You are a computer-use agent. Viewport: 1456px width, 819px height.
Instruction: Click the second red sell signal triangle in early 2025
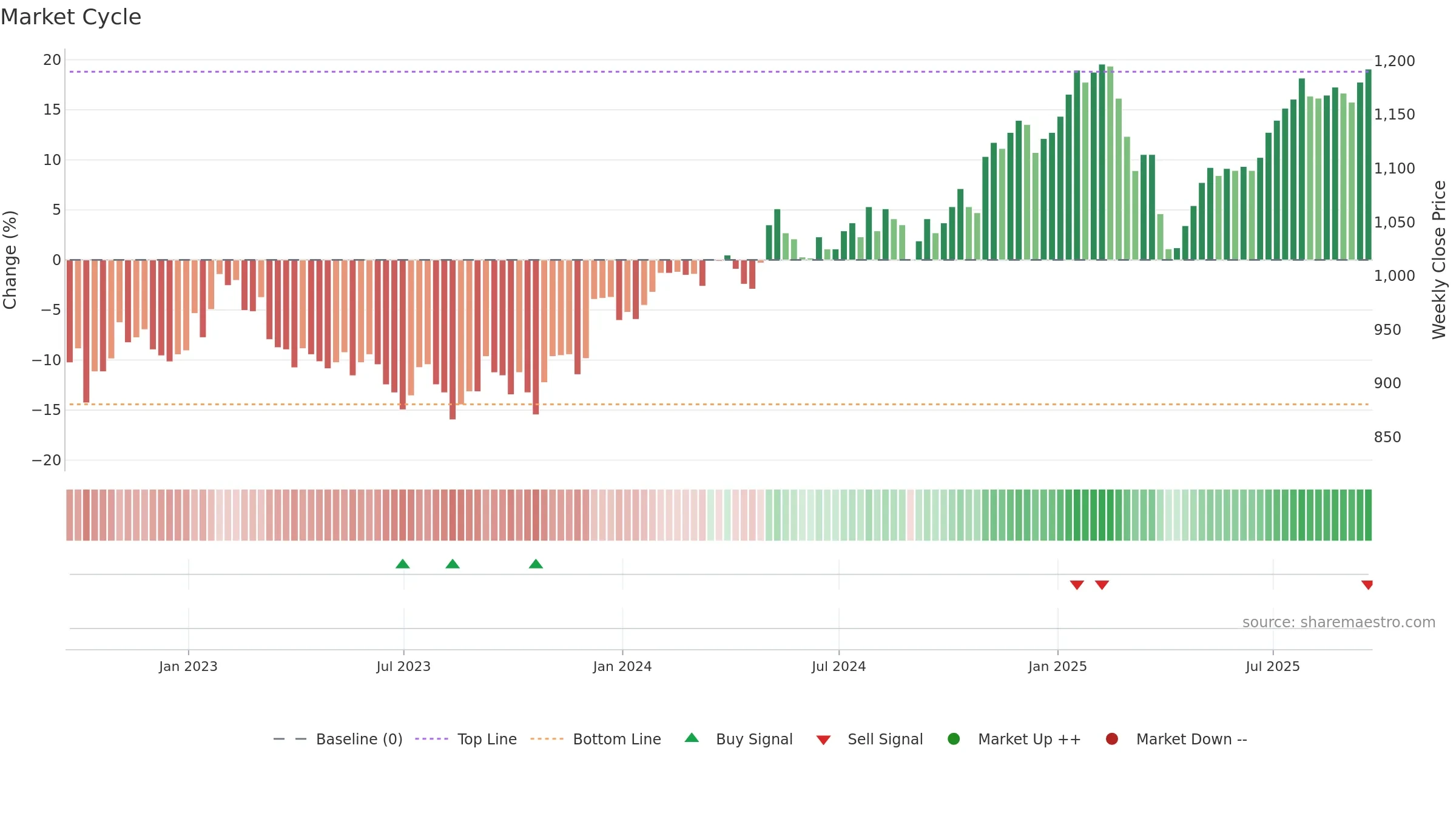(1102, 585)
